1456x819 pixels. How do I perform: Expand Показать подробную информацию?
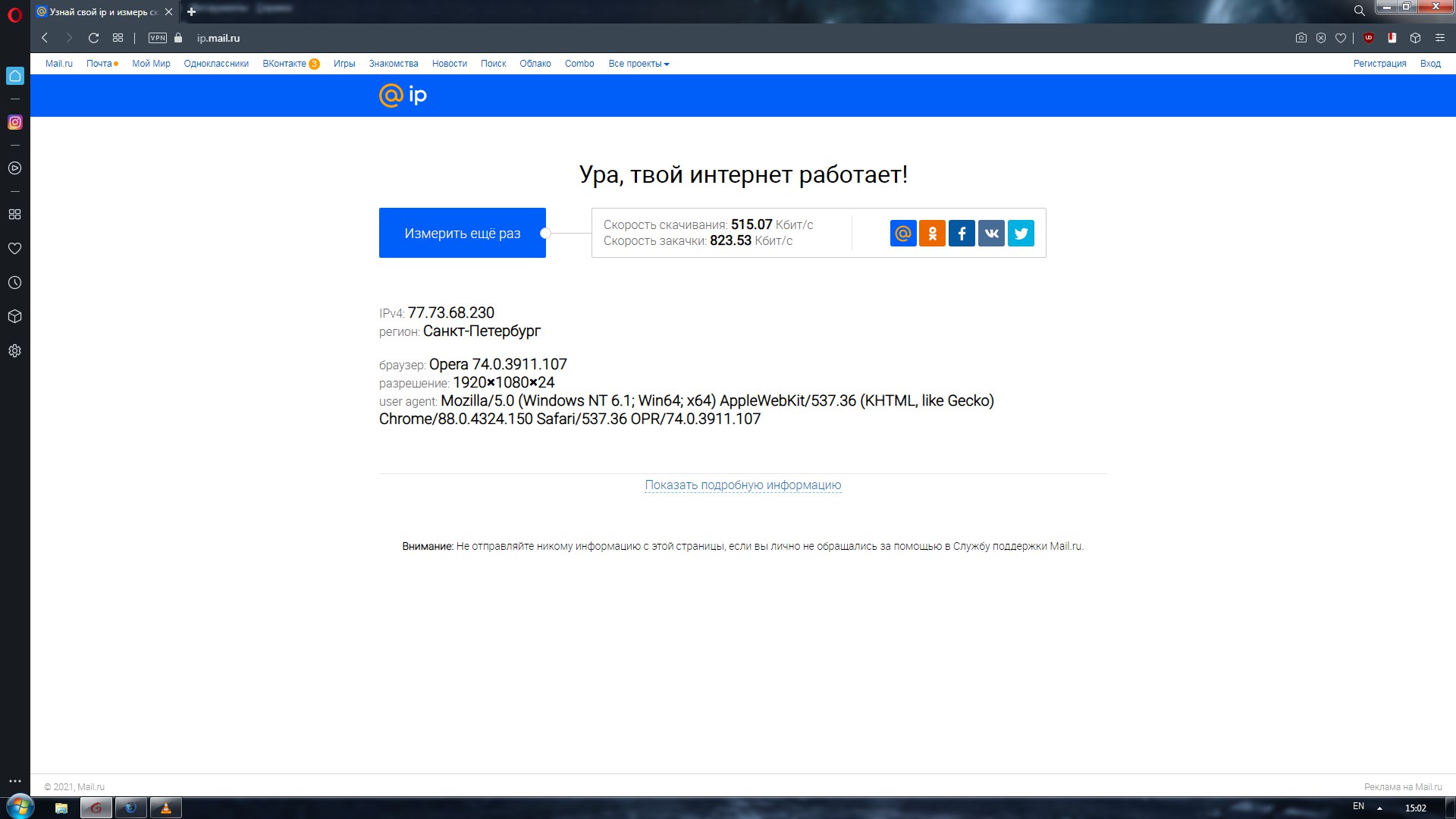point(743,485)
